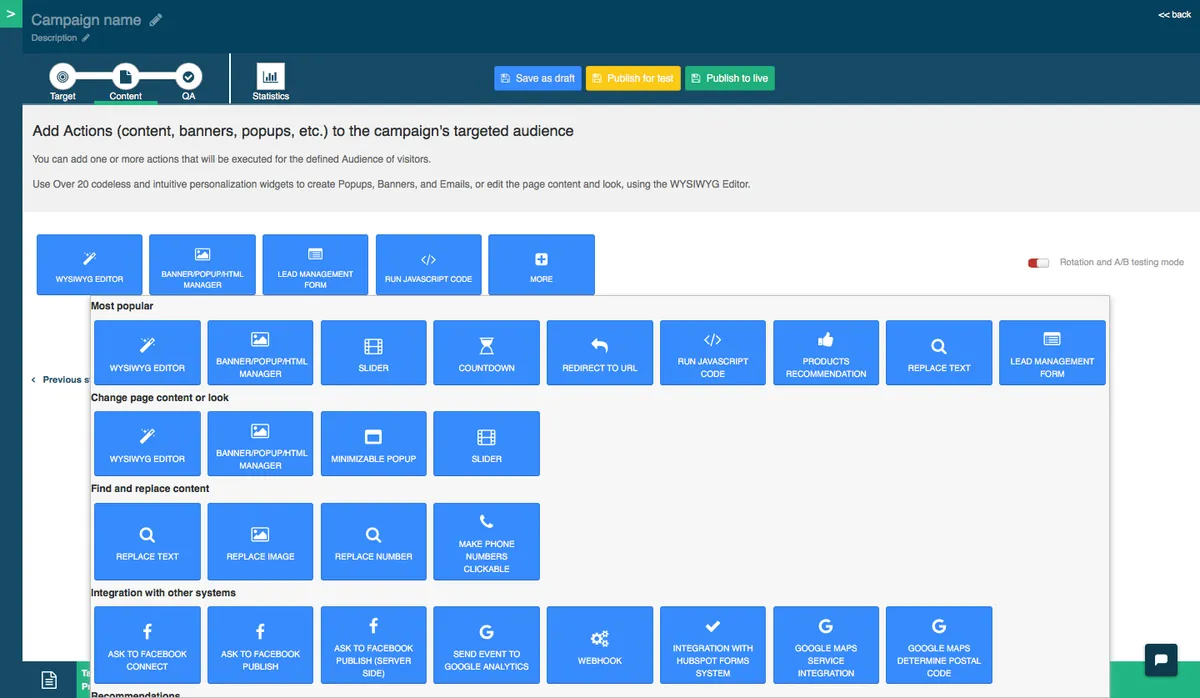Click the 'Campaign name' title text
Viewport: 1200px width, 698px height.
[x=87, y=20]
